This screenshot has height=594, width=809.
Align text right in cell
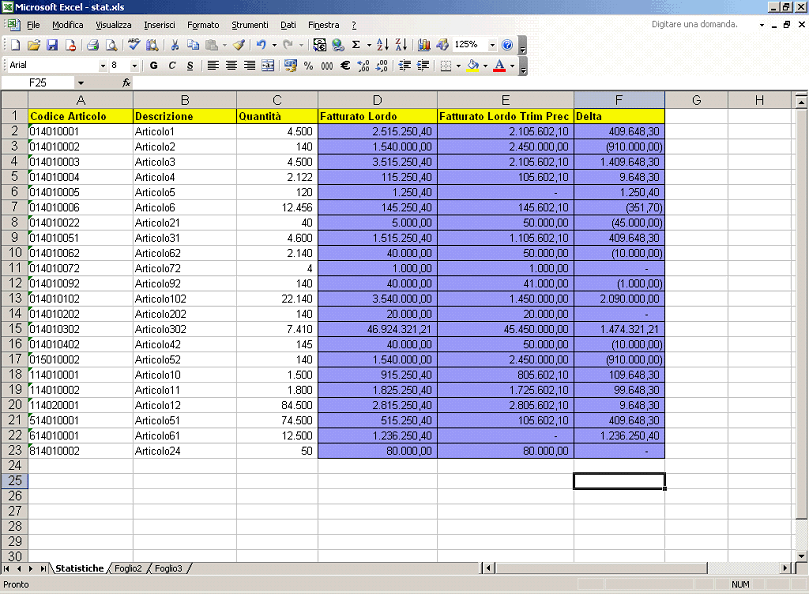pyautogui.click(x=249, y=66)
